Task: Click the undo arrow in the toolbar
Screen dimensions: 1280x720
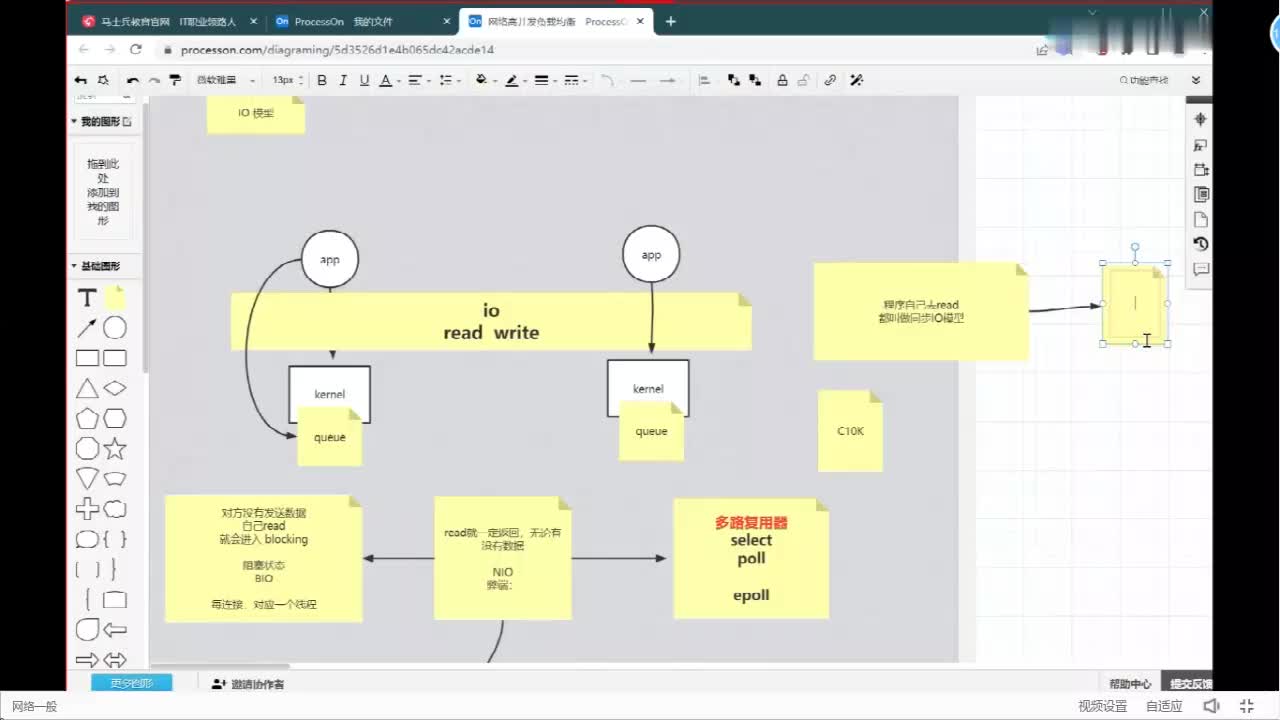Action: coord(133,80)
